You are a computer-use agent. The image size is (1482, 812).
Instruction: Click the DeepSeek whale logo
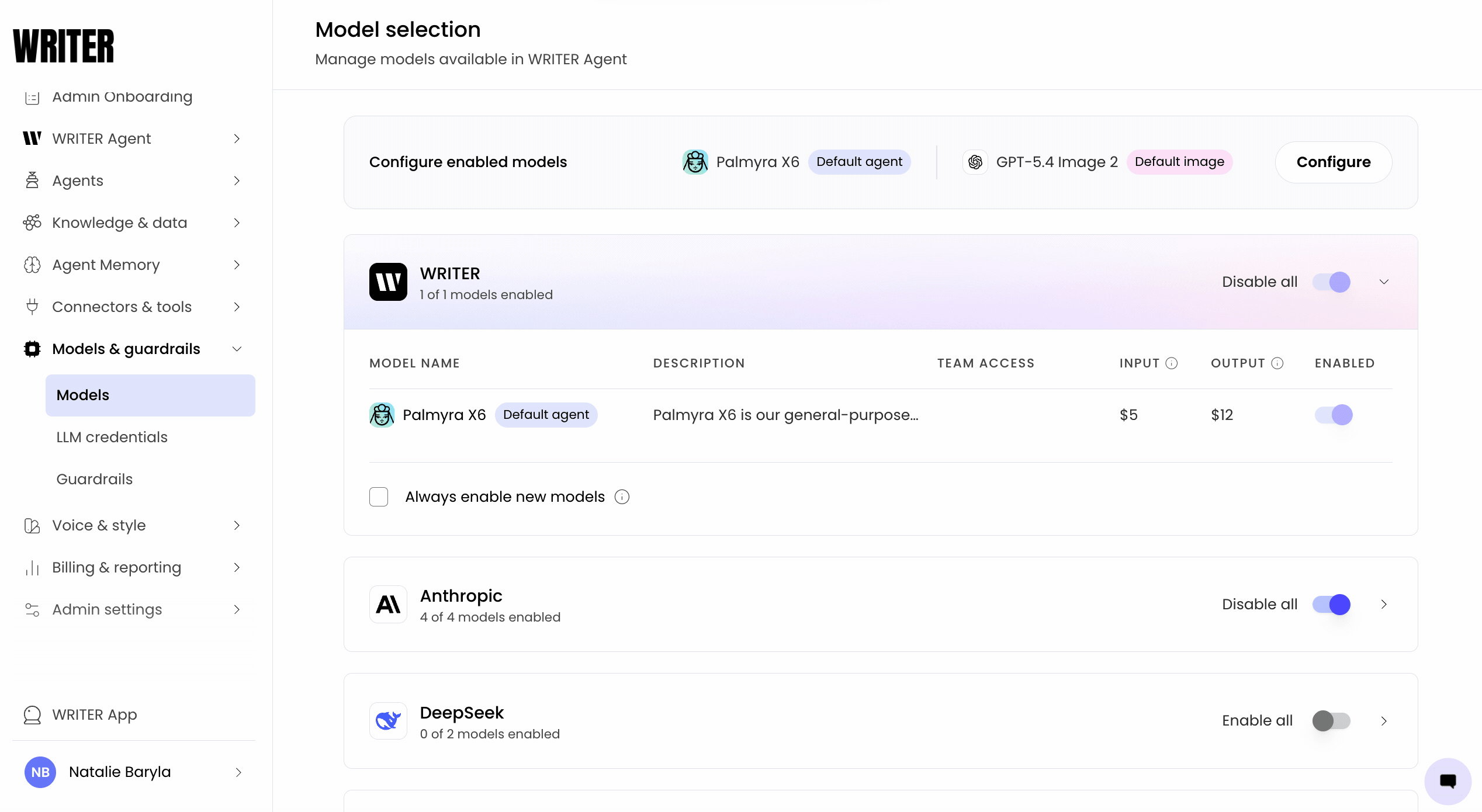click(388, 721)
